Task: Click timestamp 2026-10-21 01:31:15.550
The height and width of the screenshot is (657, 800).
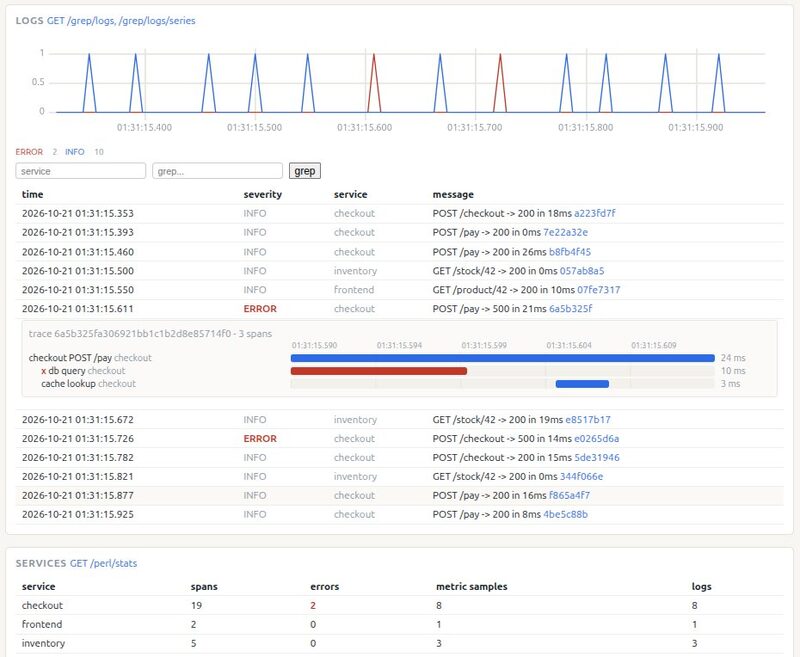Action: coord(78,290)
